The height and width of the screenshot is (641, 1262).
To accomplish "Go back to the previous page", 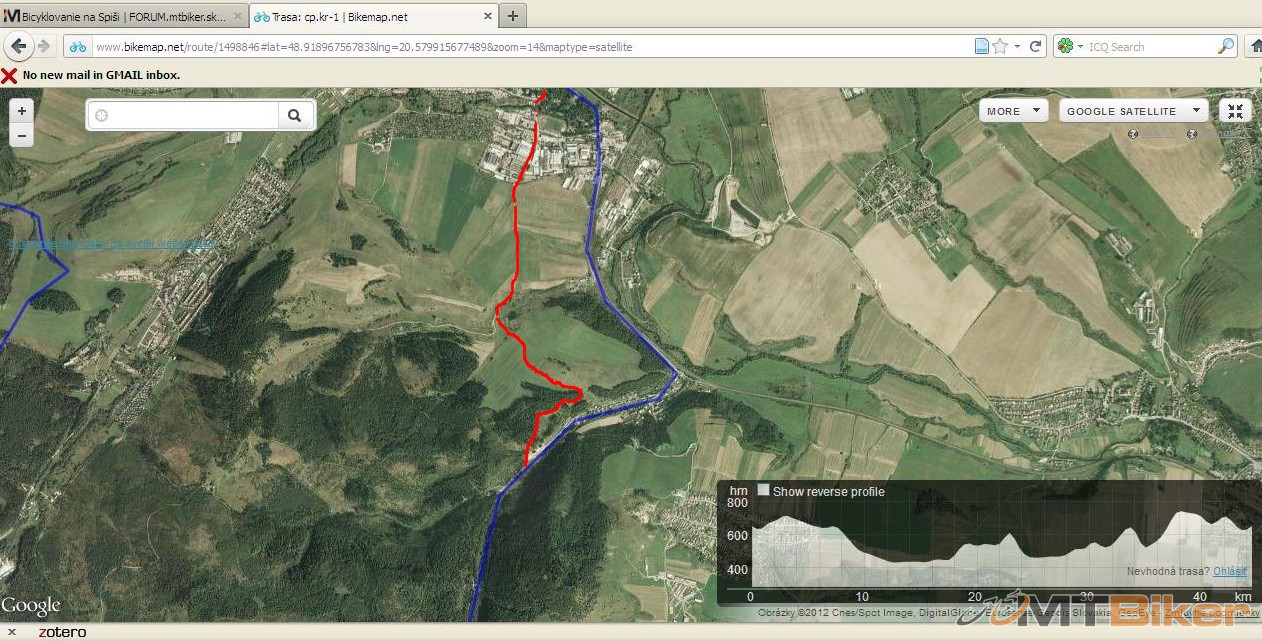I will point(19,46).
